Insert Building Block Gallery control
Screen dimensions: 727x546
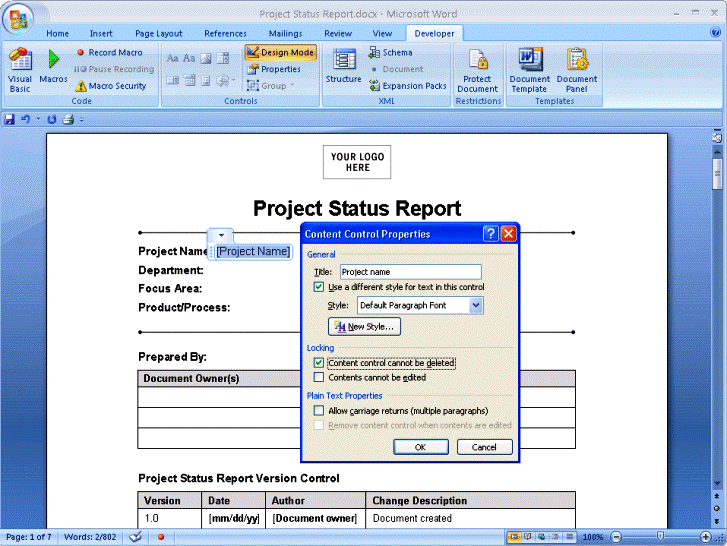(x=223, y=58)
